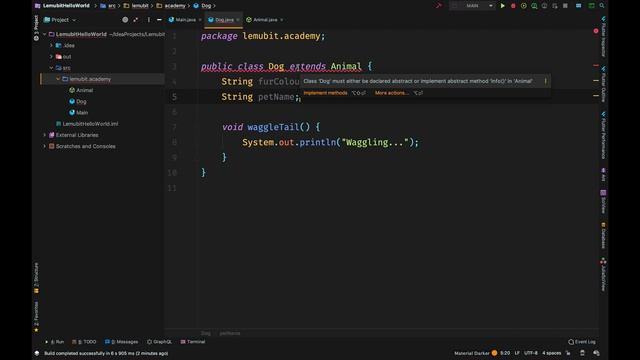Click the '4 spaces' indent setting

pos(551,353)
